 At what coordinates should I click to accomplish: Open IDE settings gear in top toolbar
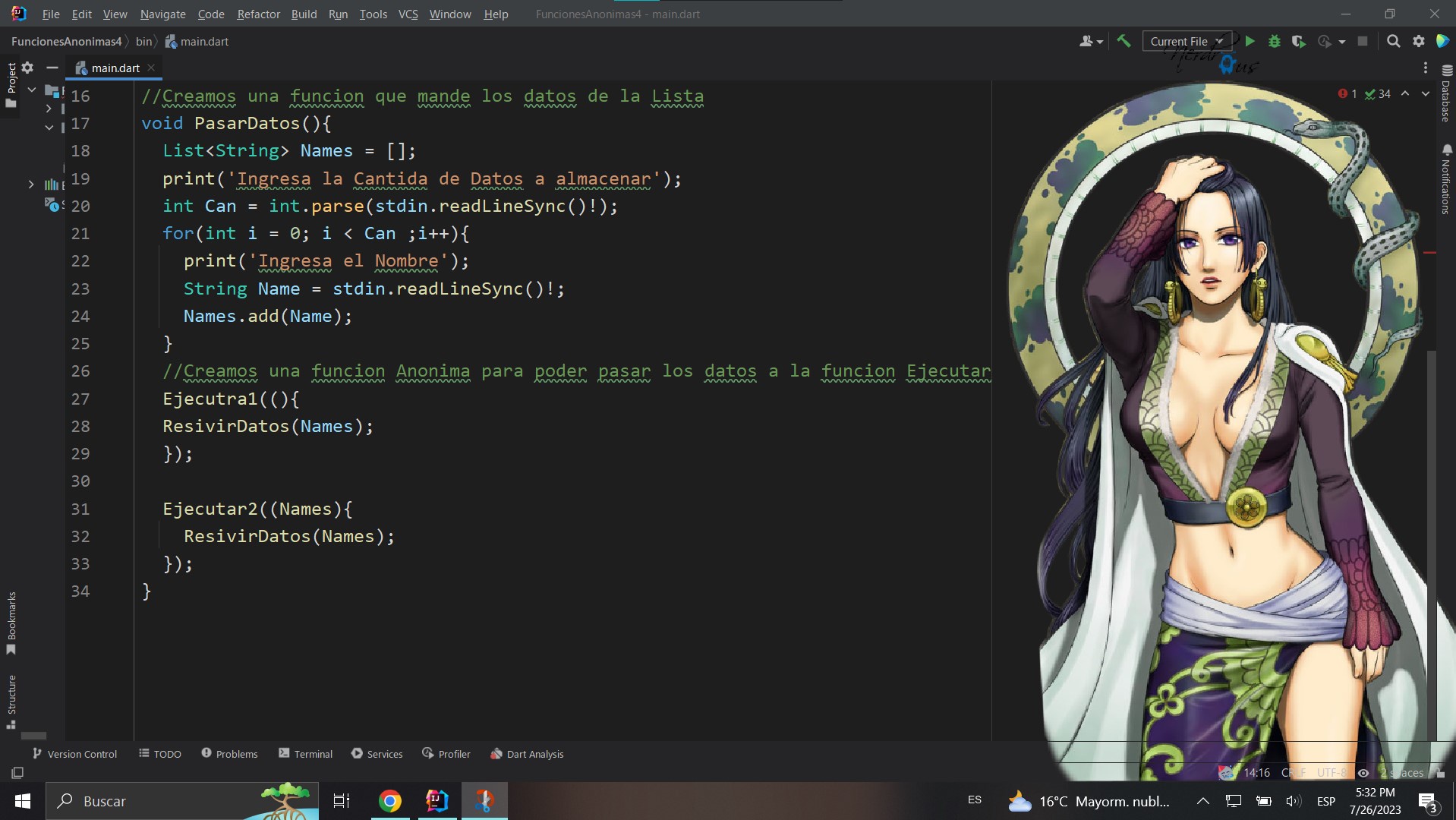1418,42
